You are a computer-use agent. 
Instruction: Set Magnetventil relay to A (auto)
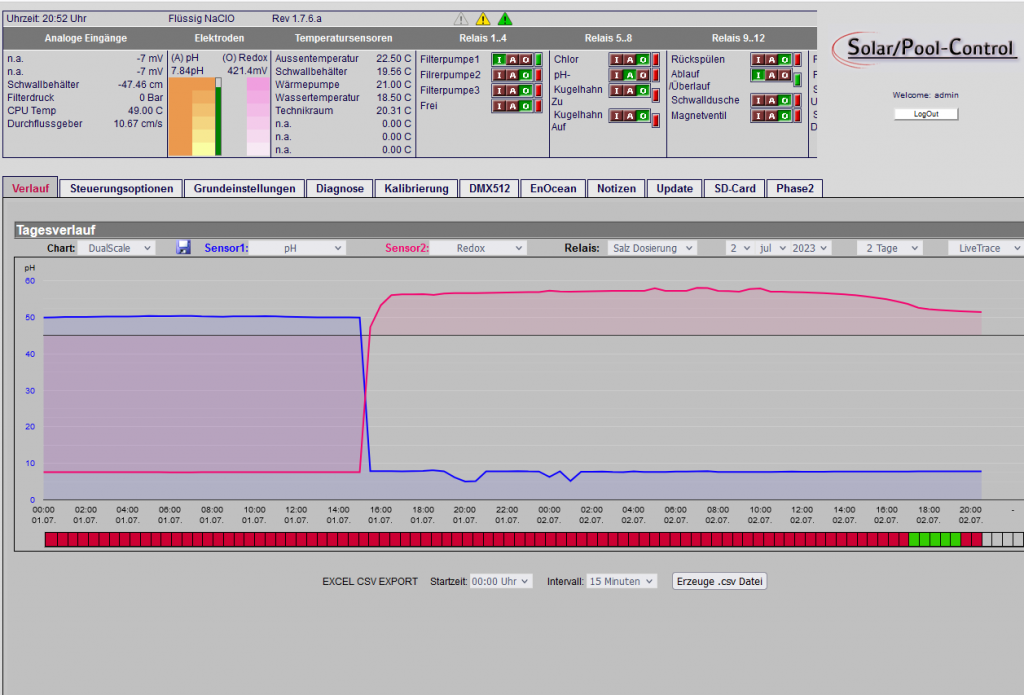[x=771, y=116]
